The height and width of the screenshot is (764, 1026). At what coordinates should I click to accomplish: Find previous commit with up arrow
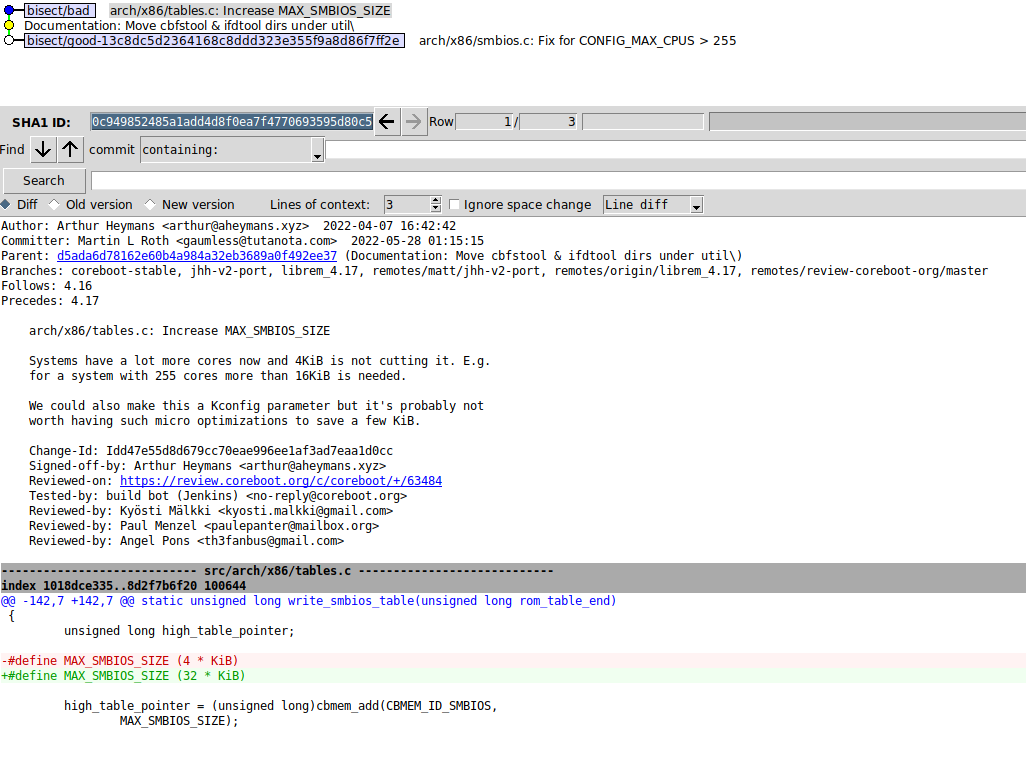click(x=70, y=150)
